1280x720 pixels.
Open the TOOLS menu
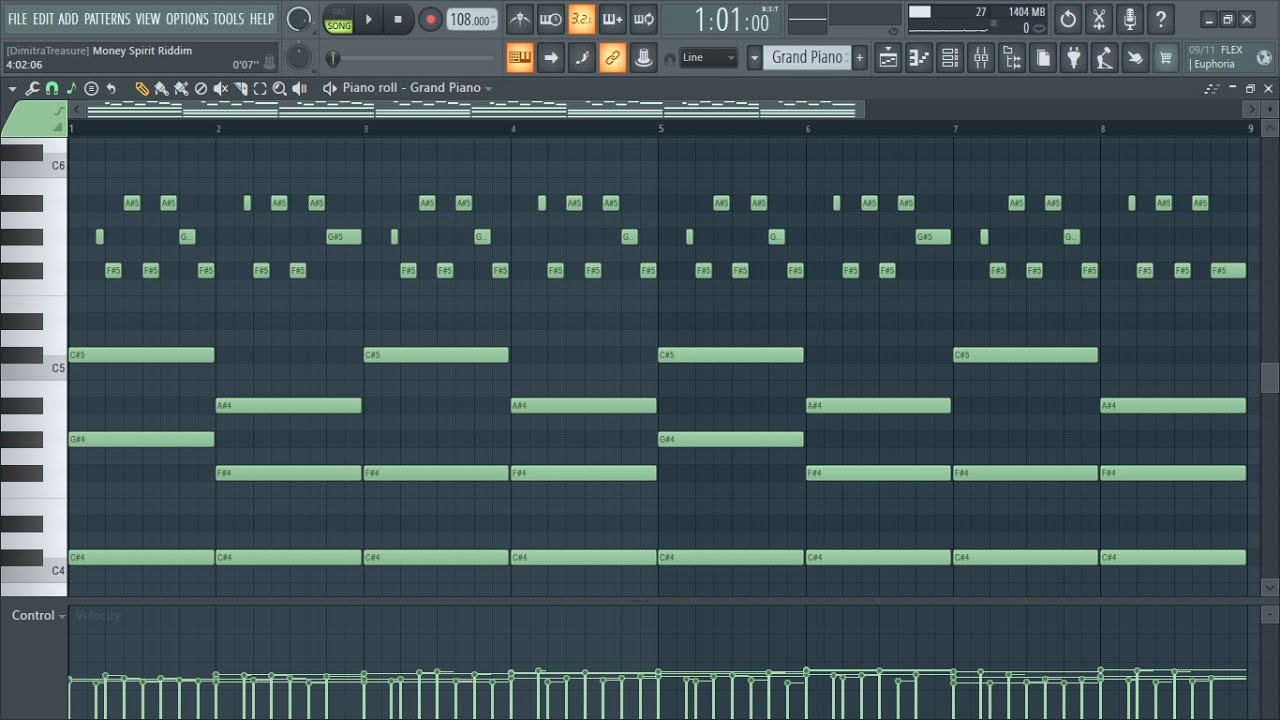point(228,19)
